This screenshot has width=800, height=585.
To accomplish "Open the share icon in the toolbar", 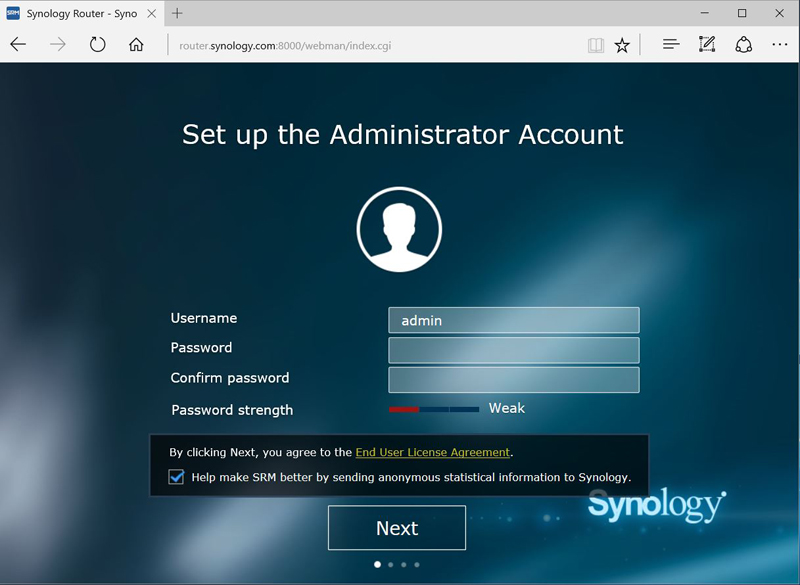I will click(x=743, y=44).
